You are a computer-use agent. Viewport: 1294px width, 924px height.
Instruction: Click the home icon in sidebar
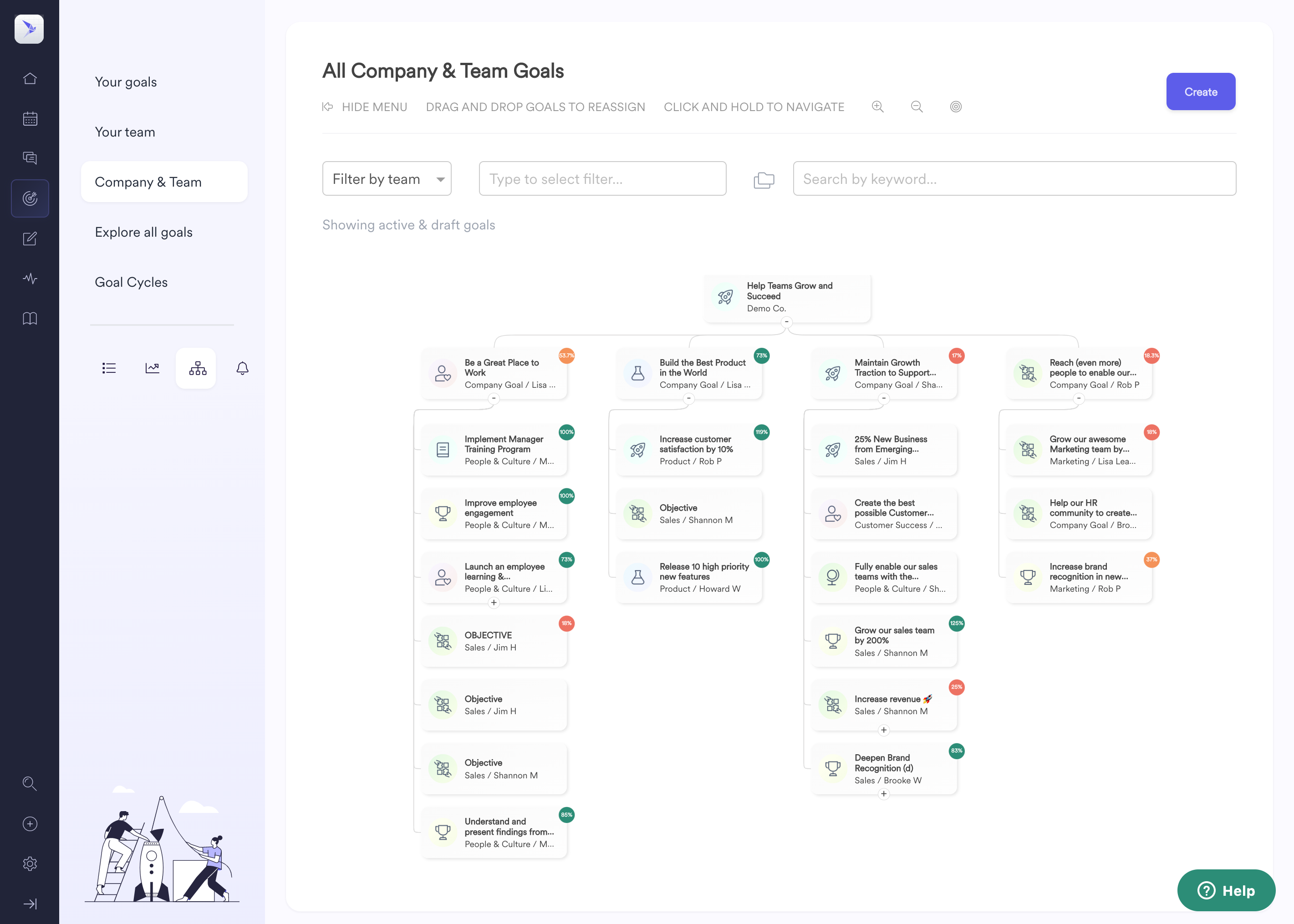pos(30,78)
